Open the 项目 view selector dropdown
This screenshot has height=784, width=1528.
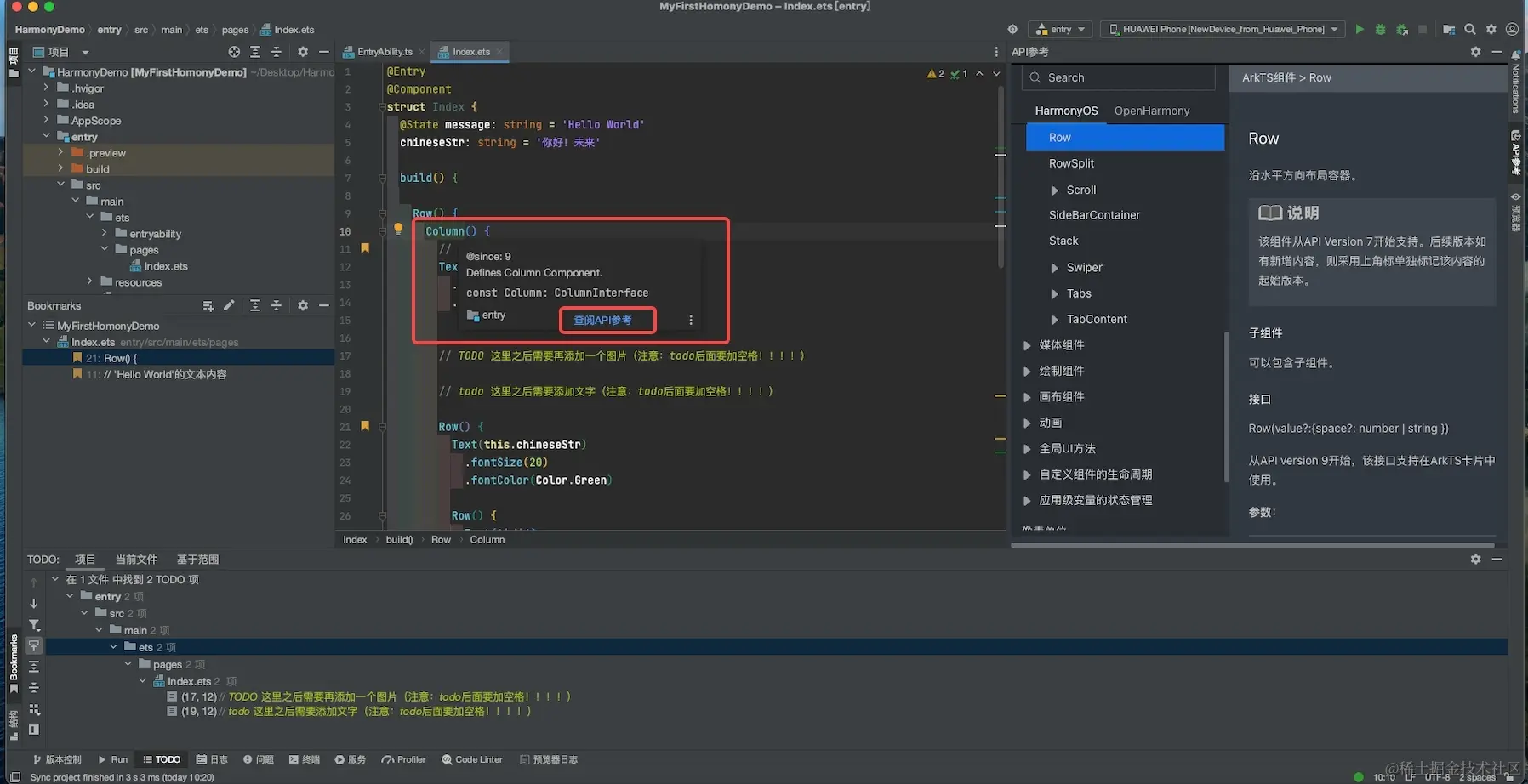[x=60, y=52]
